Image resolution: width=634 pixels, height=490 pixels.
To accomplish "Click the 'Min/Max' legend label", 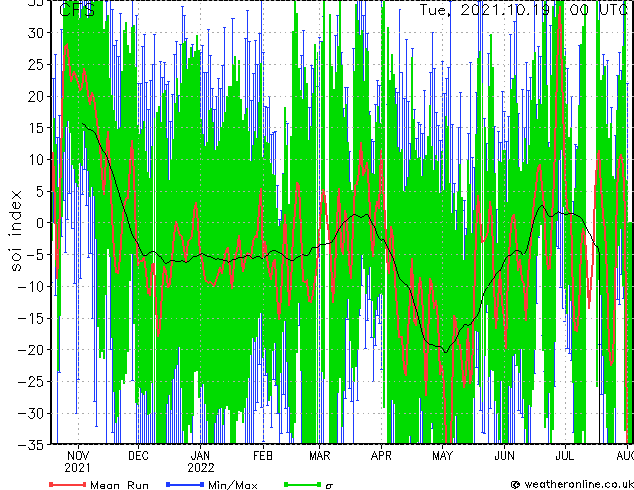I will [x=233, y=485].
